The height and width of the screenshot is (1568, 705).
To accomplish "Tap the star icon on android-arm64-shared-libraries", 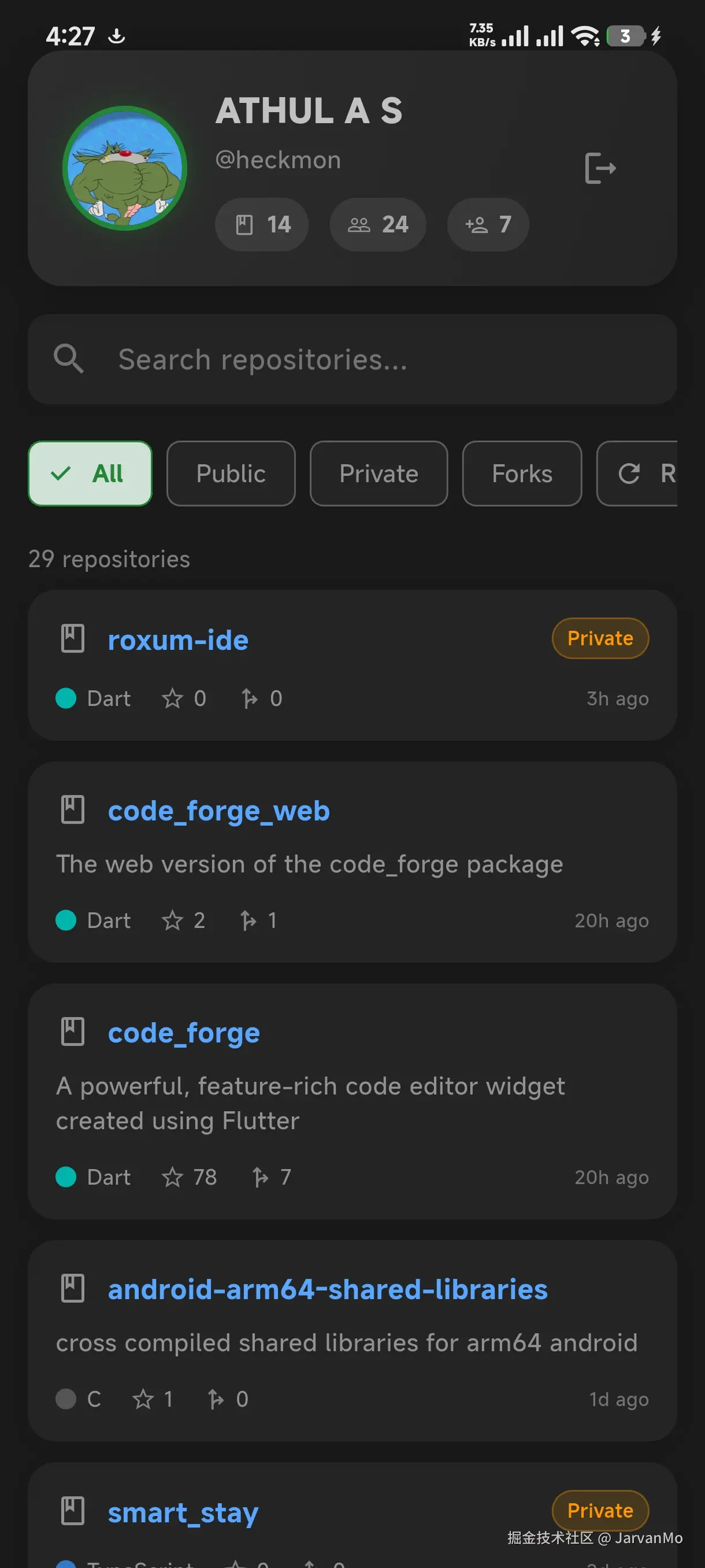I will (143, 1399).
